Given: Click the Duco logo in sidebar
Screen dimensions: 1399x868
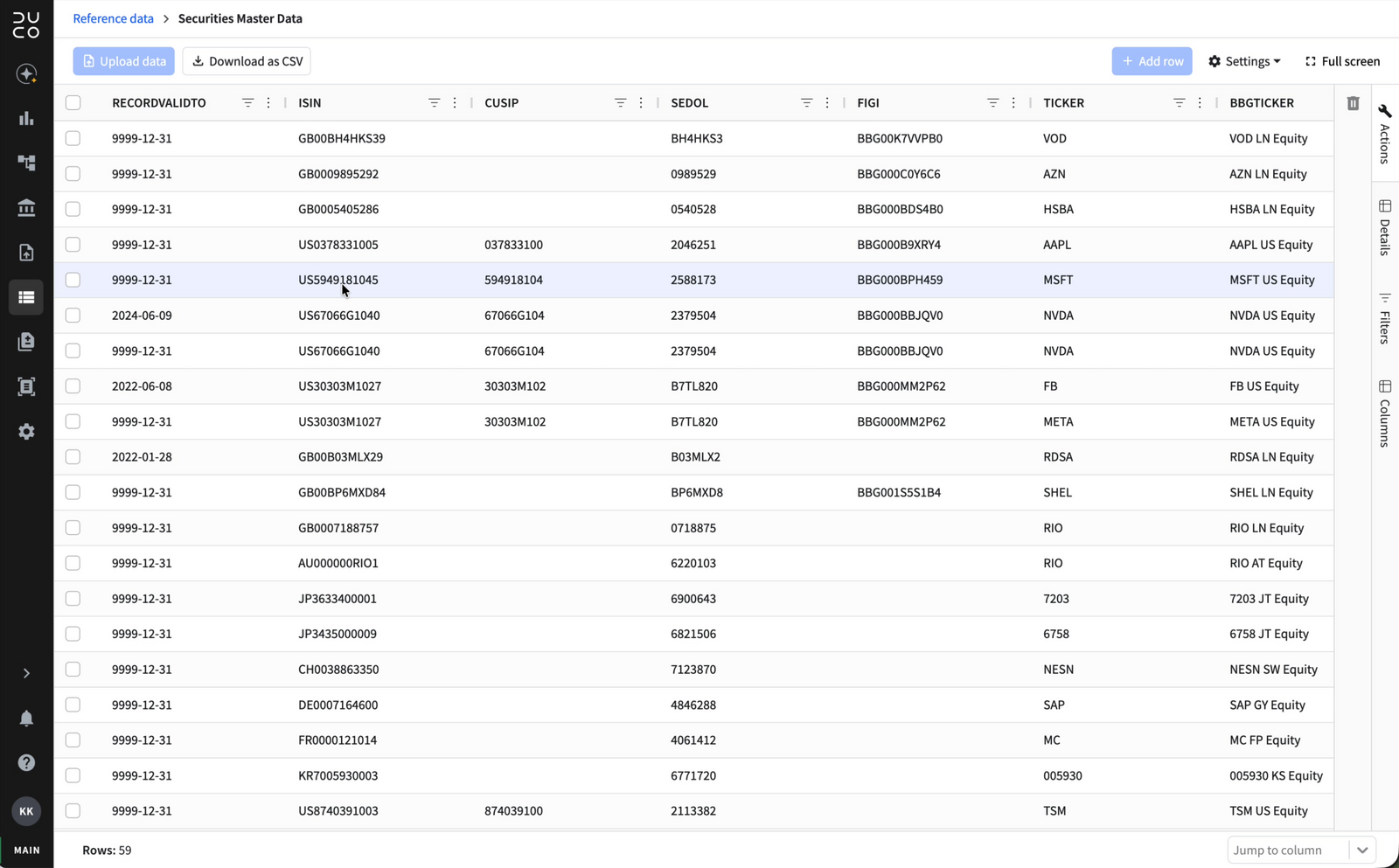Looking at the screenshot, I should tap(26, 25).
